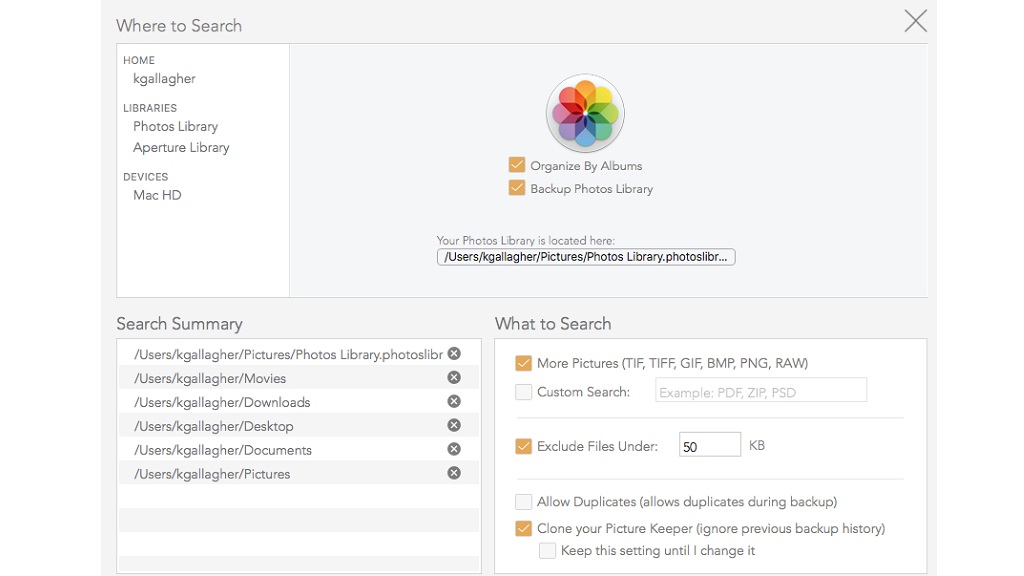Select Aperture Library in the sidebar

click(181, 147)
